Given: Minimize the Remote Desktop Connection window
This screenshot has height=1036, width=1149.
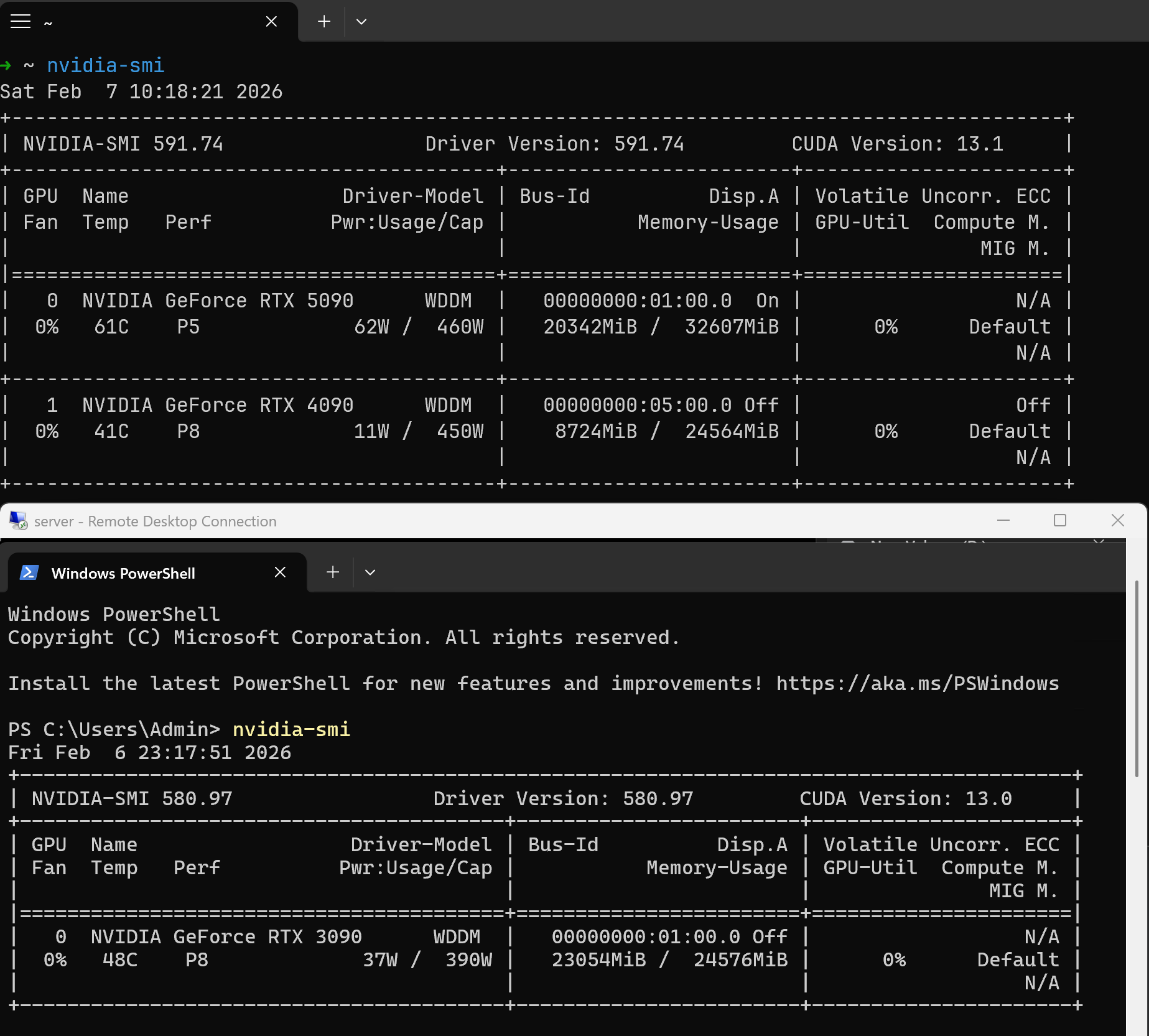Looking at the screenshot, I should [1003, 520].
